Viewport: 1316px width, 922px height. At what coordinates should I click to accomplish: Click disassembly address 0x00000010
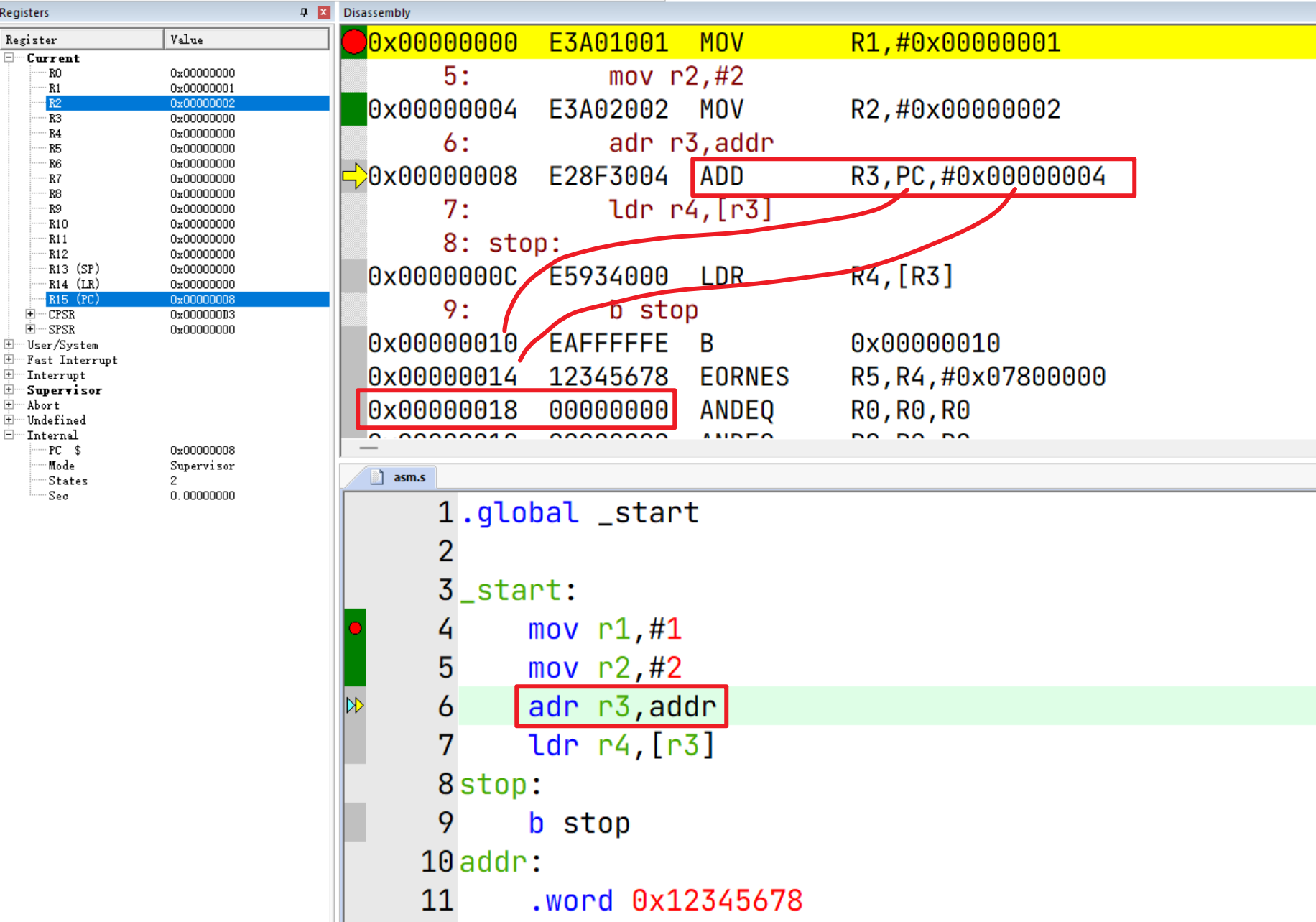click(x=442, y=343)
